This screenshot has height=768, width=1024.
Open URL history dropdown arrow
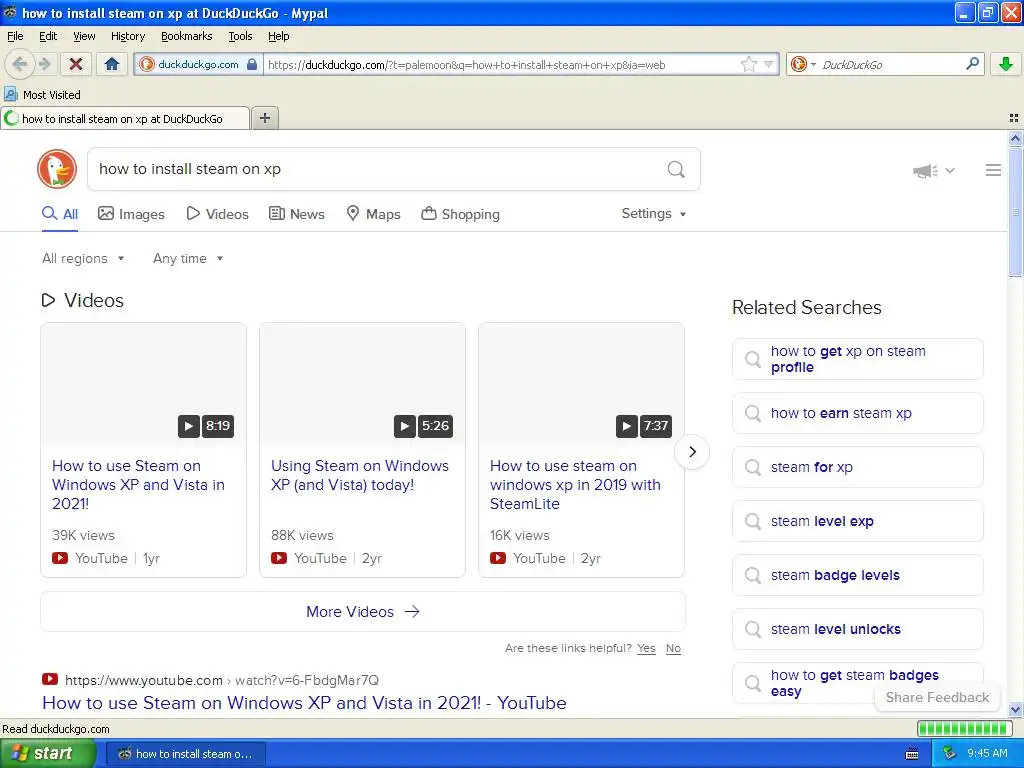click(x=769, y=64)
